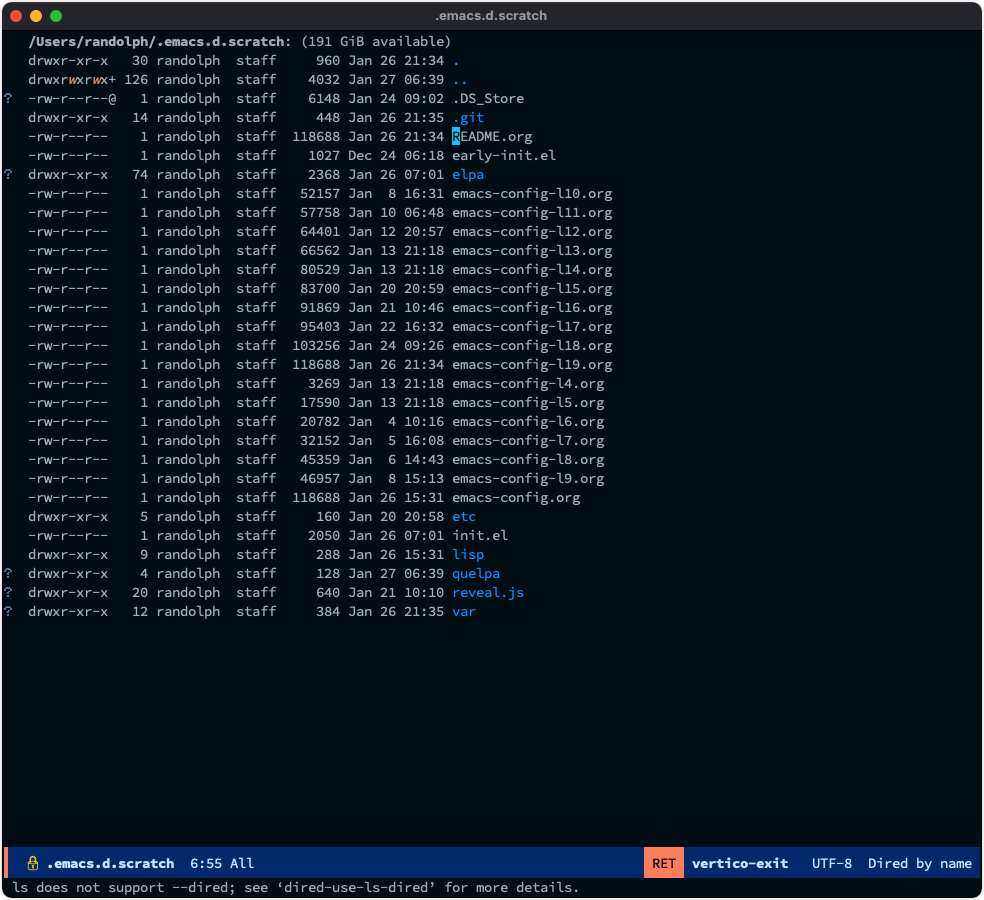Open the lisp directory
The height and width of the screenshot is (900, 984).
(x=468, y=554)
